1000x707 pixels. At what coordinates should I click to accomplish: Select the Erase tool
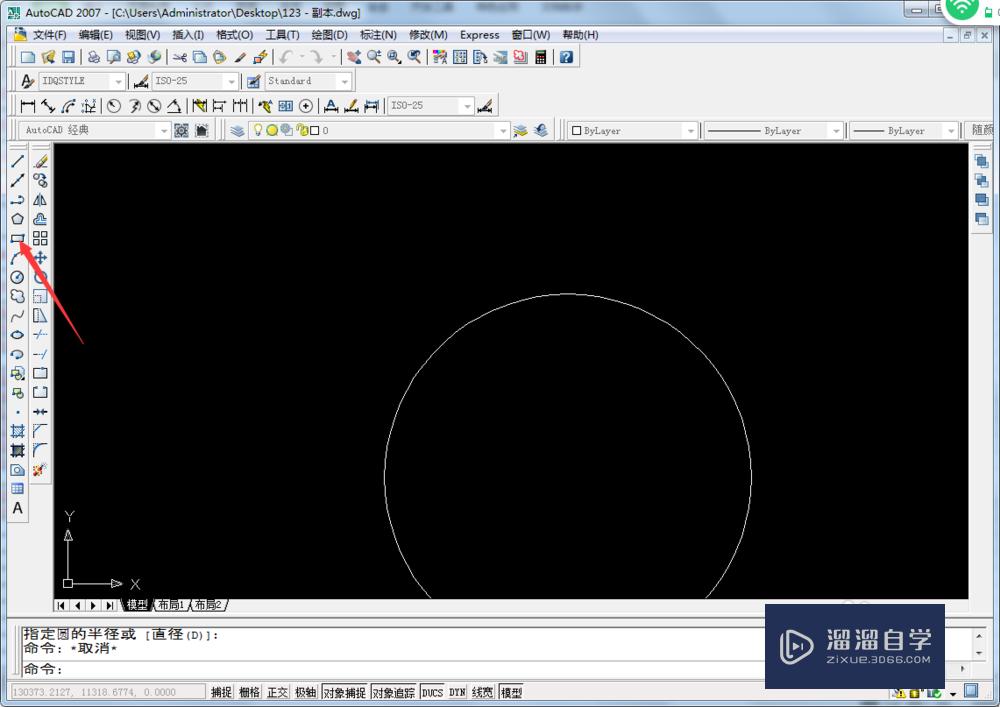(40, 160)
